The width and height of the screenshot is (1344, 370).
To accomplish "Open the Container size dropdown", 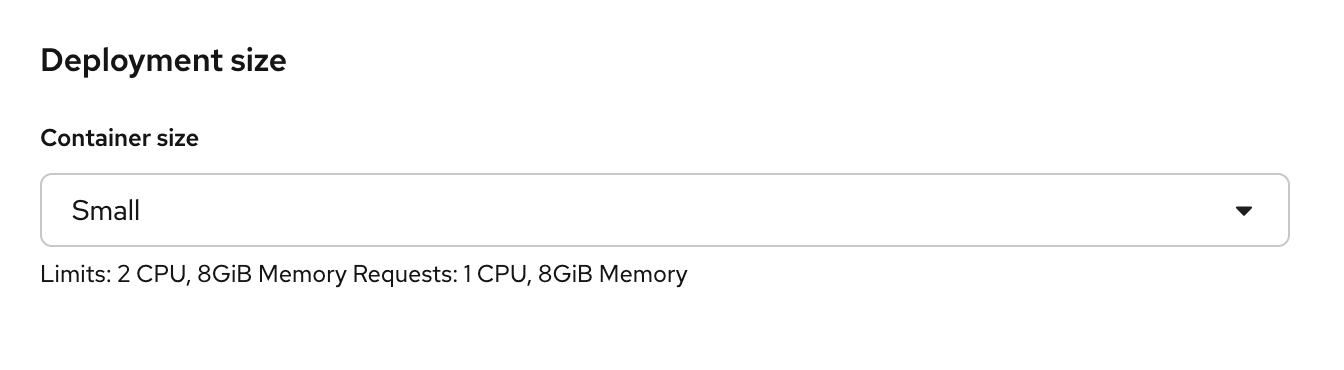I will point(664,210).
